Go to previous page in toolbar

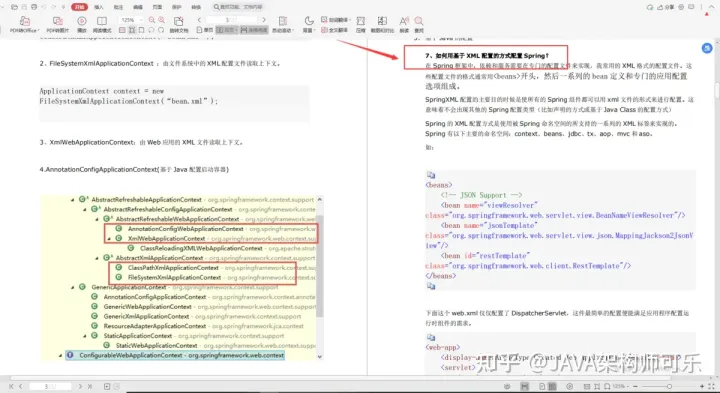[199, 20]
